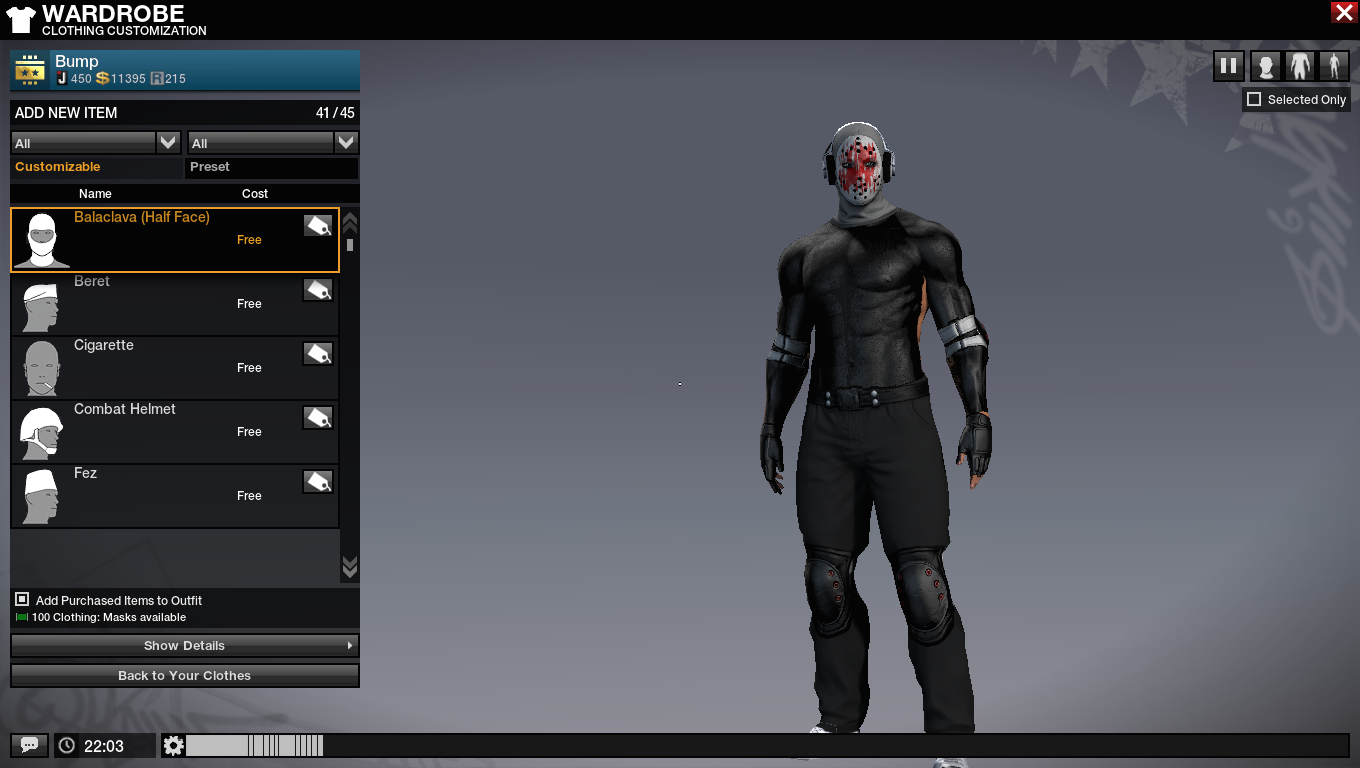Image resolution: width=1360 pixels, height=768 pixels.
Task: Select the Combat Helmet item thumbnail
Action: pos(41,432)
